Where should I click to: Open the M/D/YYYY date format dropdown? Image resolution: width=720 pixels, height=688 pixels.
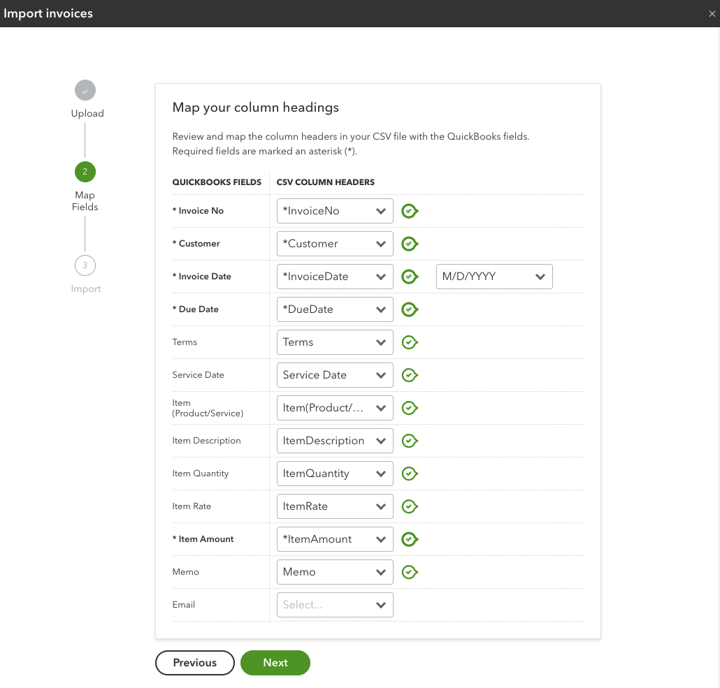point(494,276)
